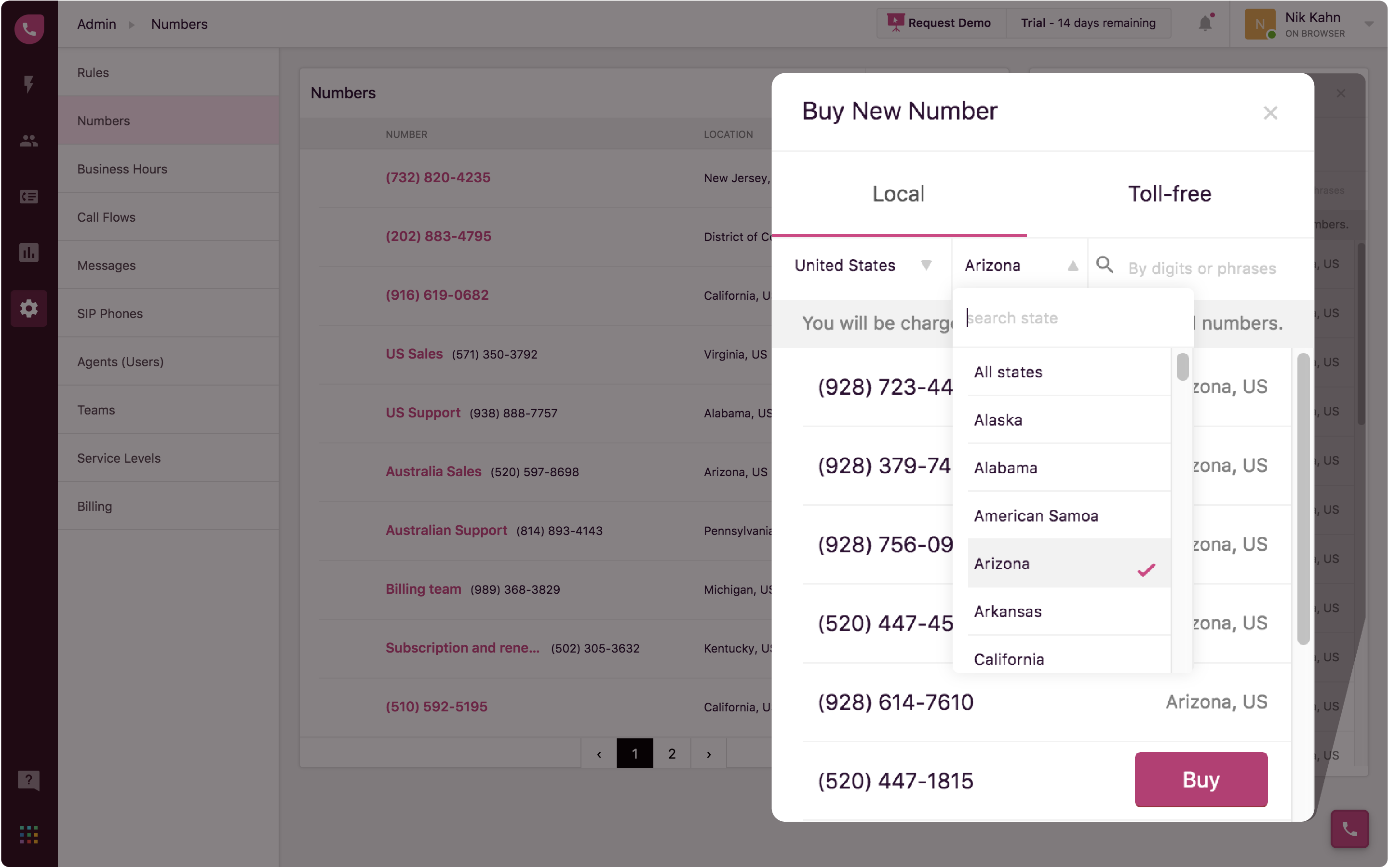Screen dimensions: 1389x868
Task: Switch to the Toll-free tab
Action: (x=1169, y=194)
